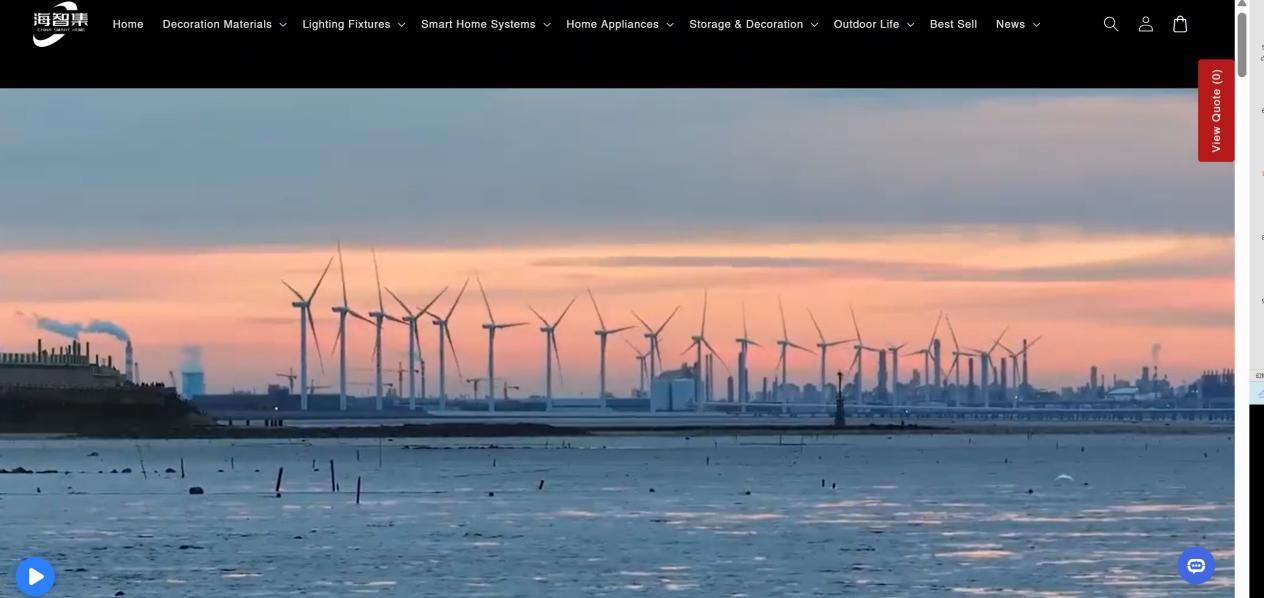Click the chevron beside Lighting Fixtures
This screenshot has height=598, width=1264.
pos(401,25)
